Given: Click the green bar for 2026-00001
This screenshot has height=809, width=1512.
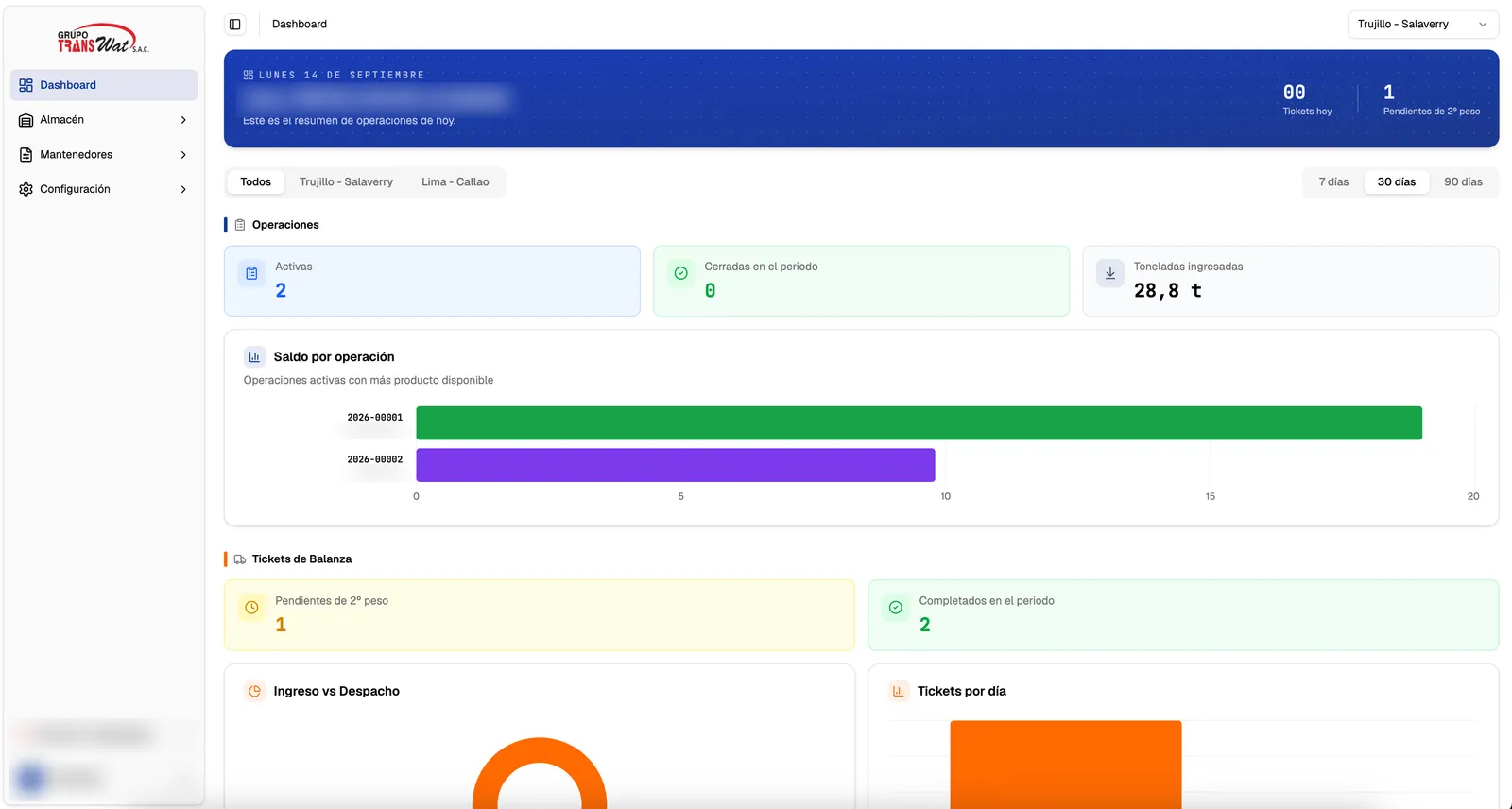Looking at the screenshot, I should (x=919, y=422).
